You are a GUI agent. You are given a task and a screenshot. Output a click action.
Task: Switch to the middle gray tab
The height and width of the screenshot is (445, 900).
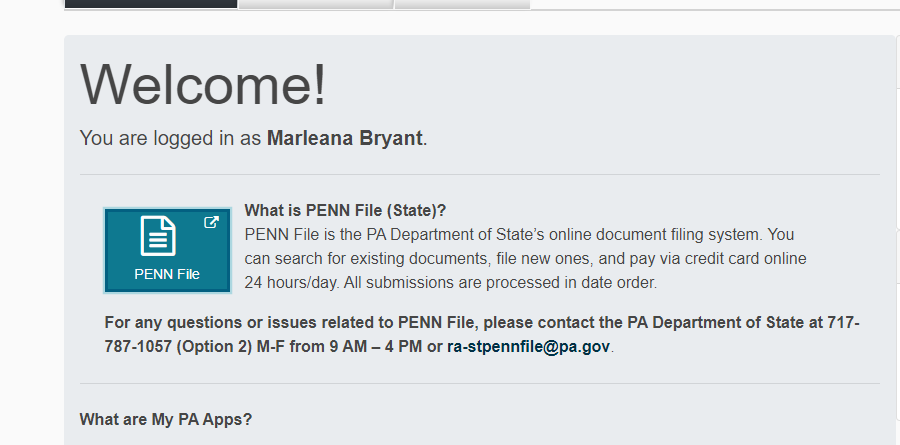click(x=316, y=4)
